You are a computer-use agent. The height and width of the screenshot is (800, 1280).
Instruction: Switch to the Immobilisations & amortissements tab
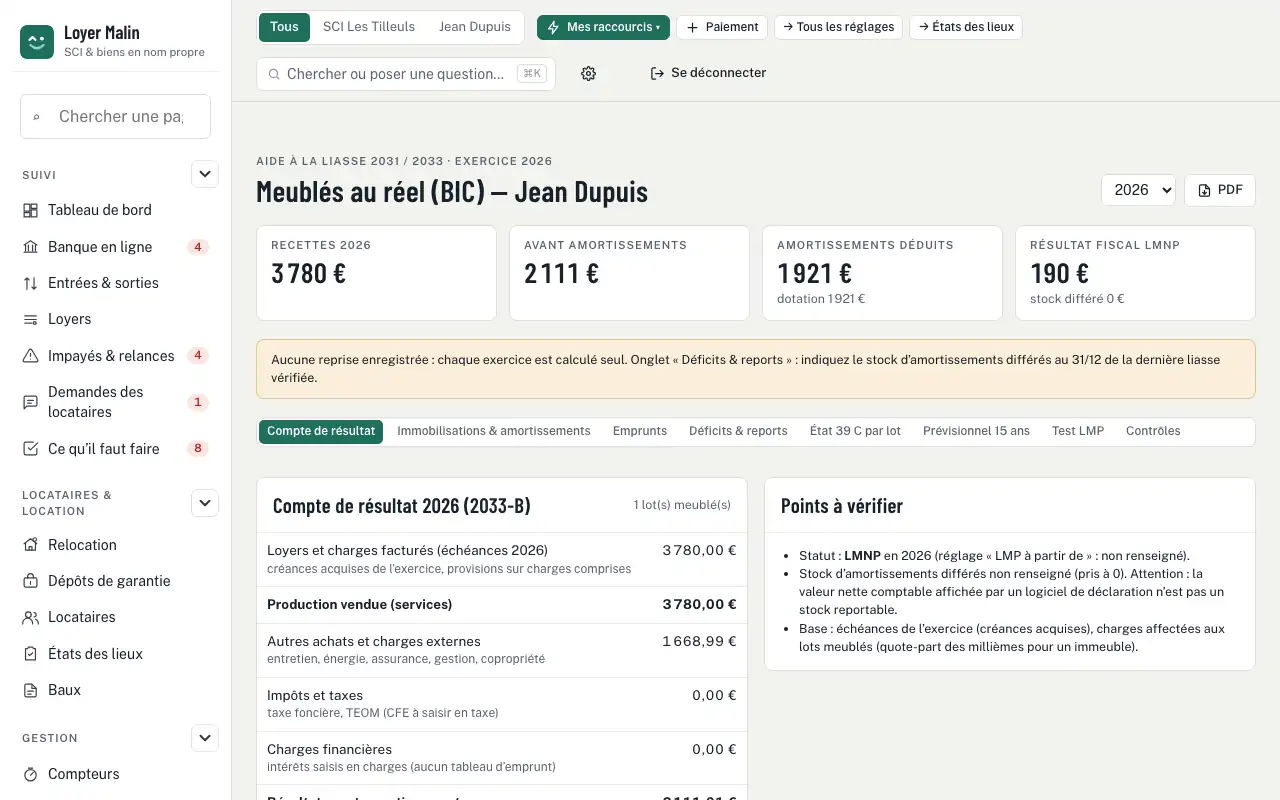(x=494, y=431)
